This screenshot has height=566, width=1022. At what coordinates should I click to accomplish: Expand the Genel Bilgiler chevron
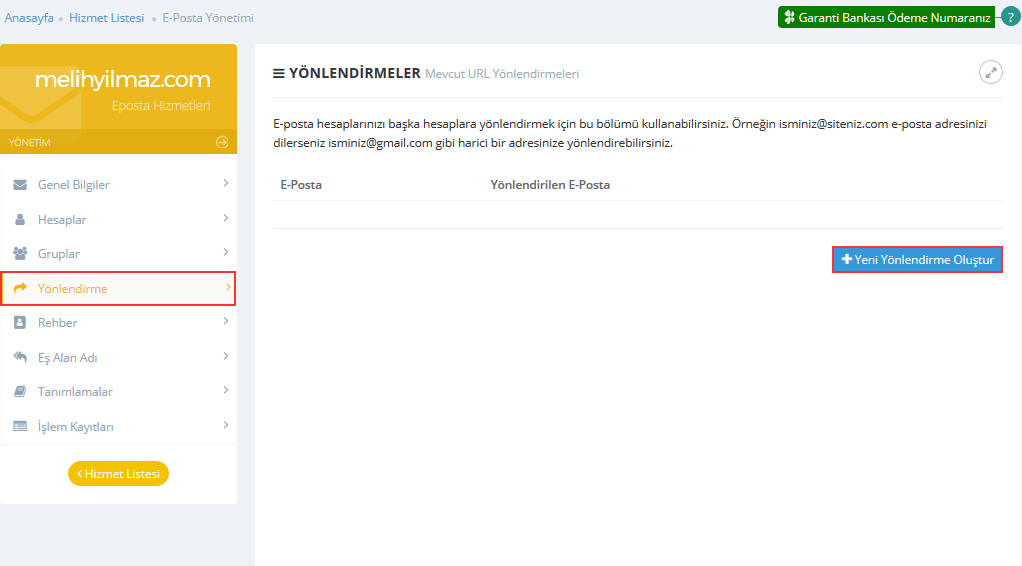point(226,184)
